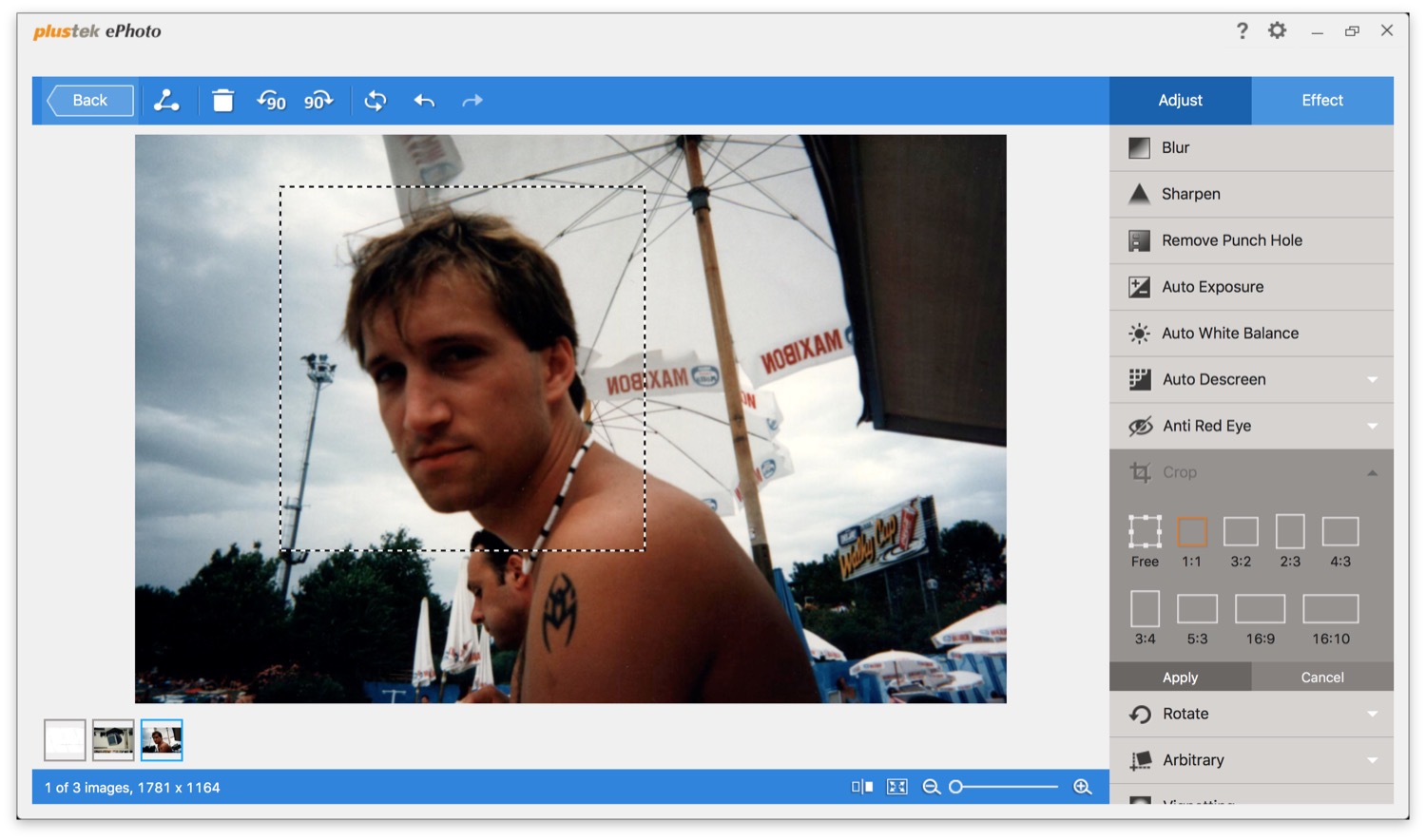Select the second thumbnail in the filmstrip
The height and width of the screenshot is (840, 1426).
point(113,740)
